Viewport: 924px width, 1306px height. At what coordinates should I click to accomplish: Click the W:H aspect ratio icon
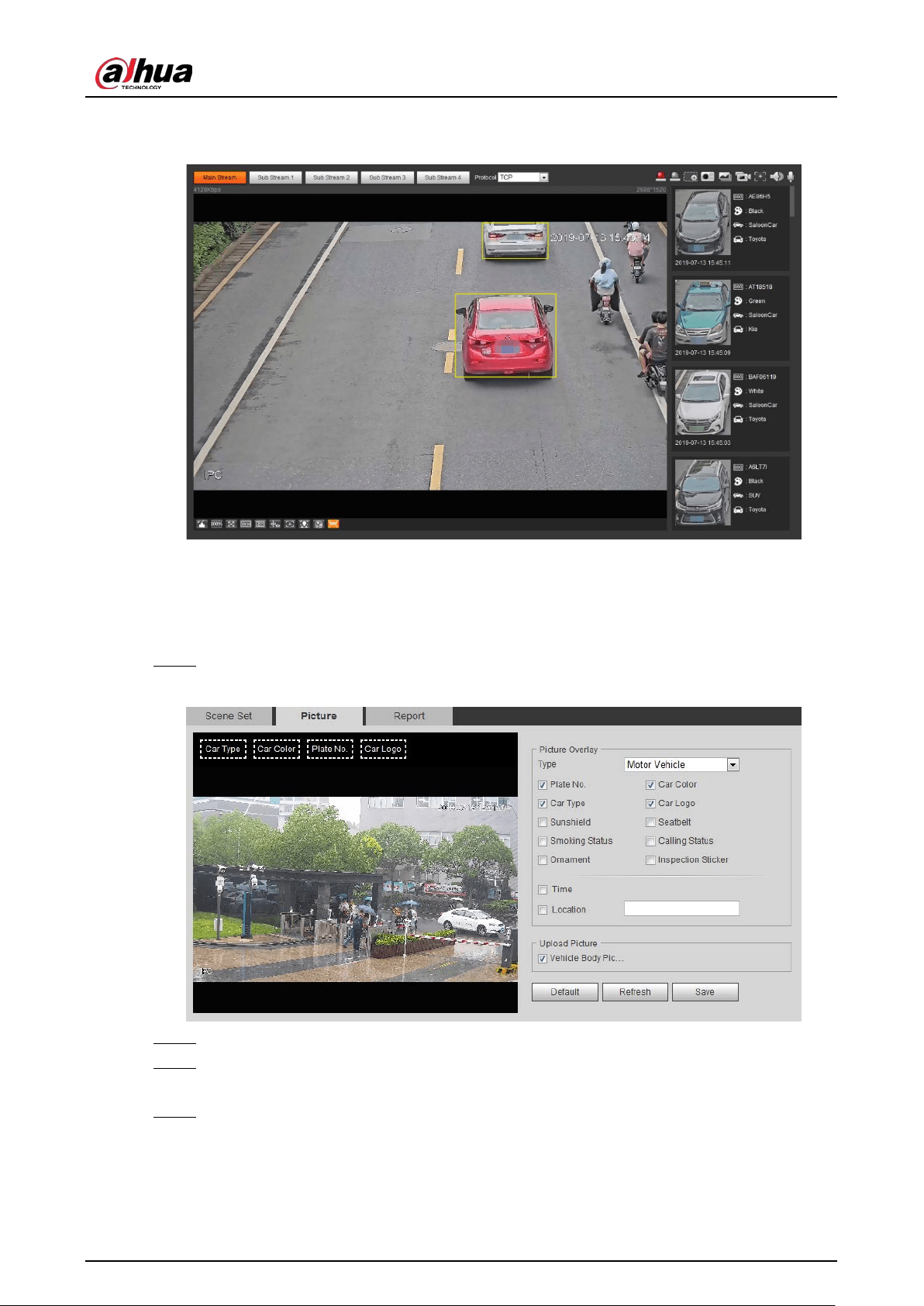tap(246, 524)
